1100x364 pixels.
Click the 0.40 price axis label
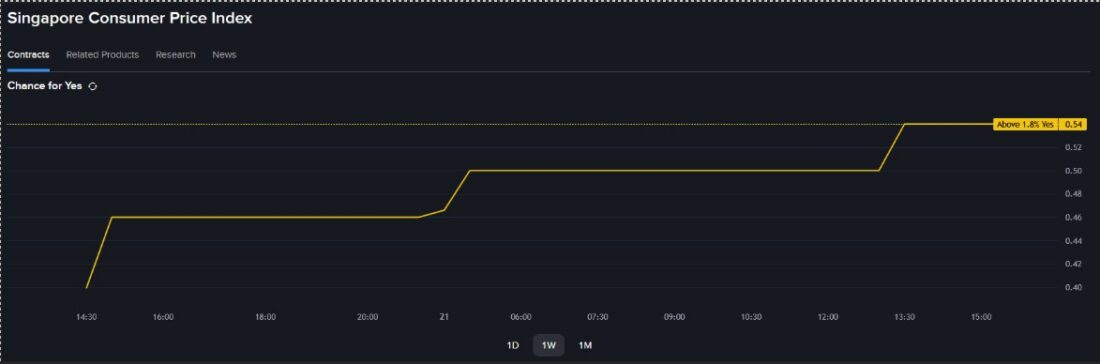point(1073,288)
